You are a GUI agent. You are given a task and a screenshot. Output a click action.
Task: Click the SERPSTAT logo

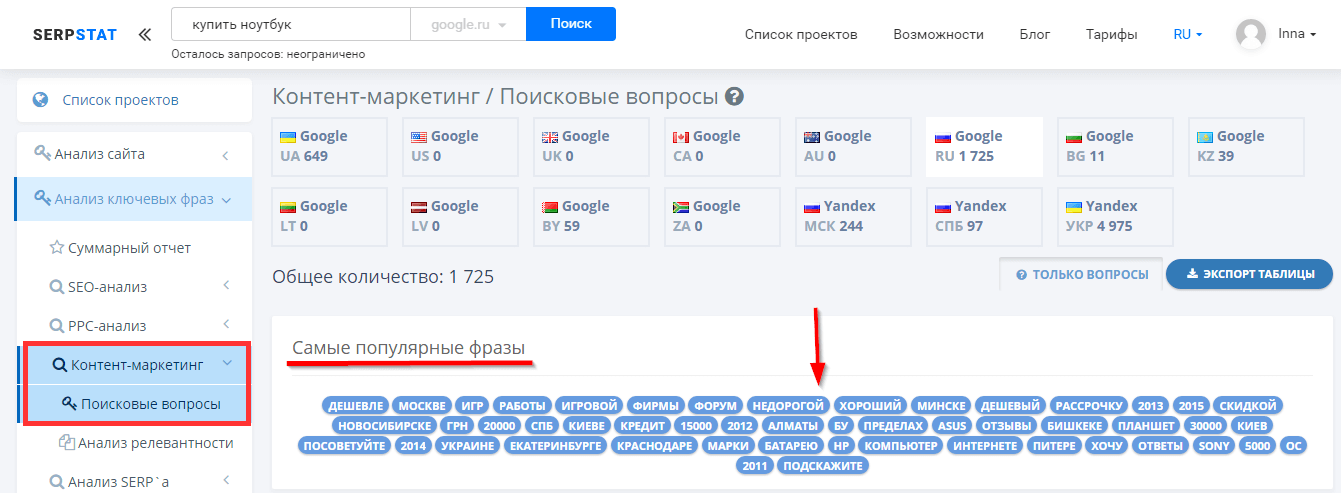[74, 35]
